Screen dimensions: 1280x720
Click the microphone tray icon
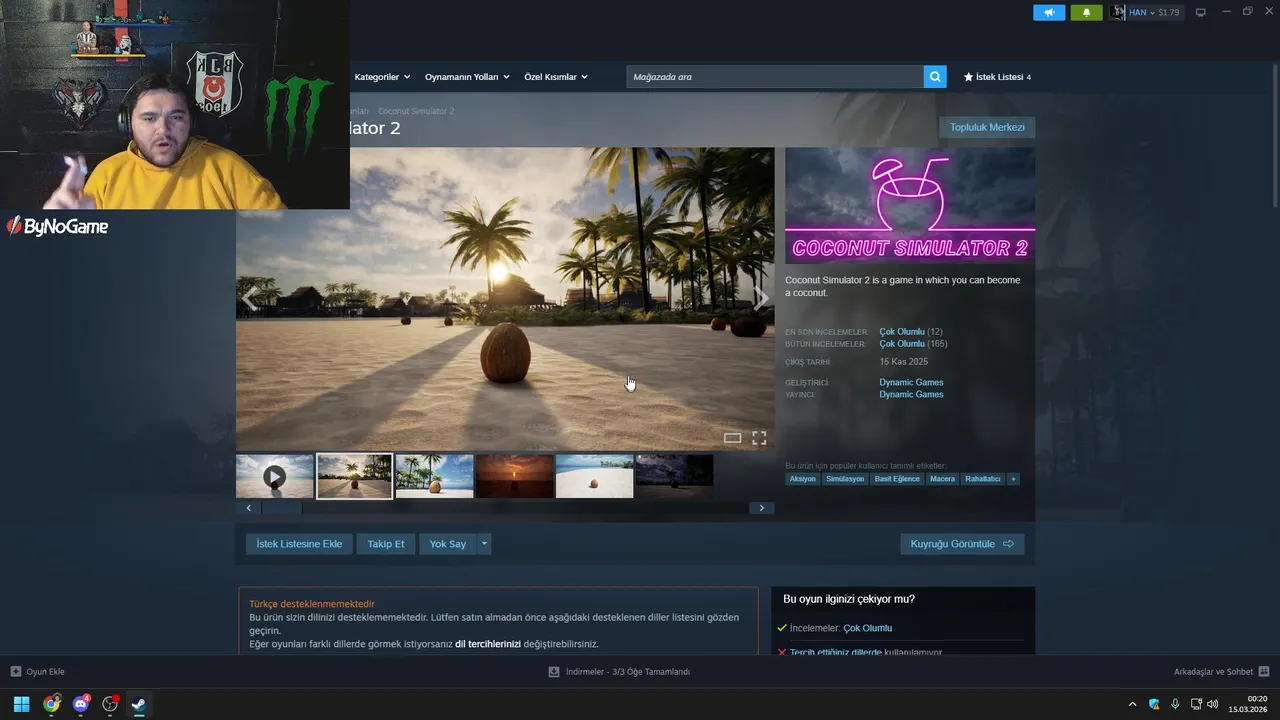pyautogui.click(x=1175, y=704)
